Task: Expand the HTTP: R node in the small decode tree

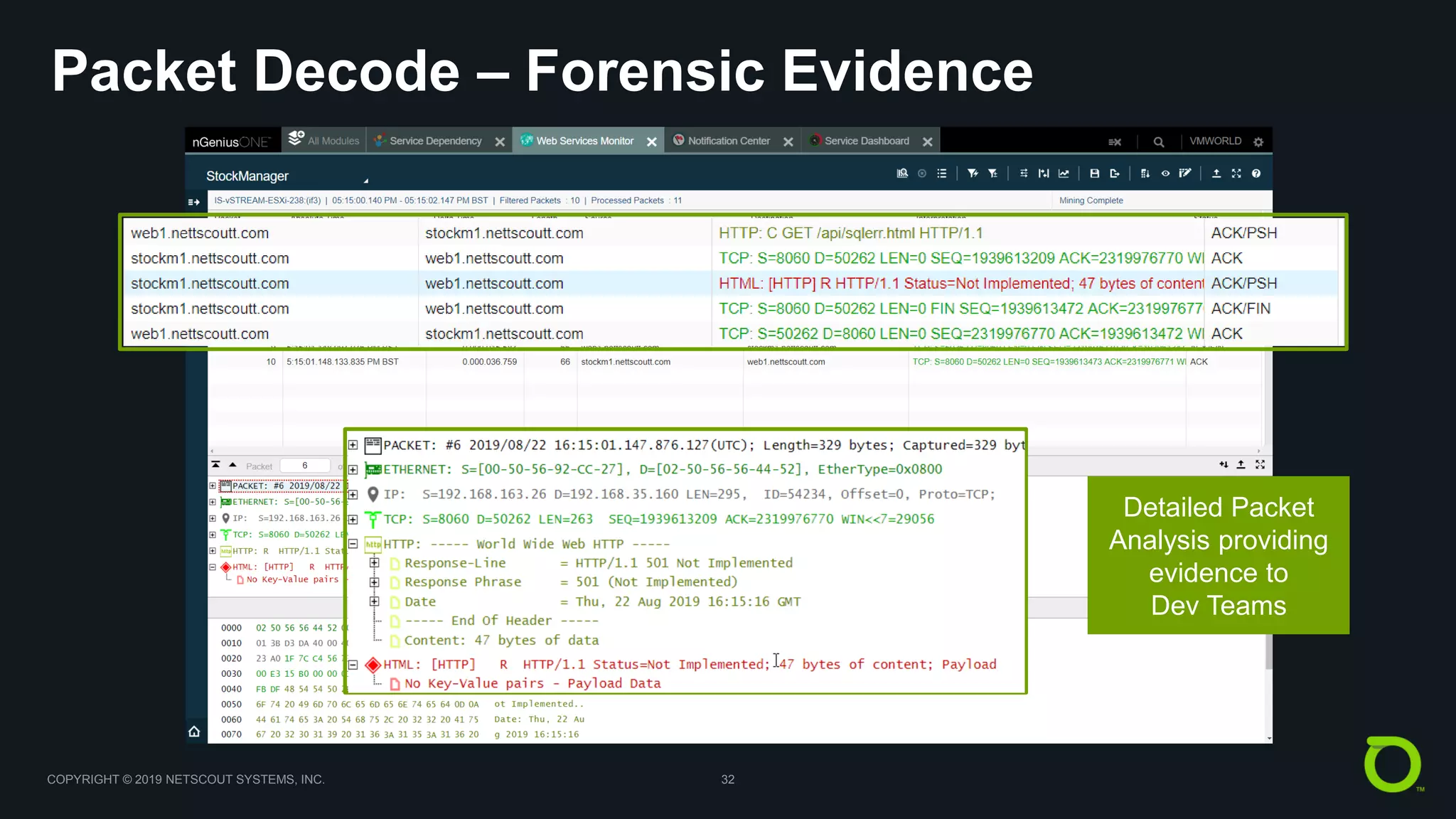Action: click(213, 551)
